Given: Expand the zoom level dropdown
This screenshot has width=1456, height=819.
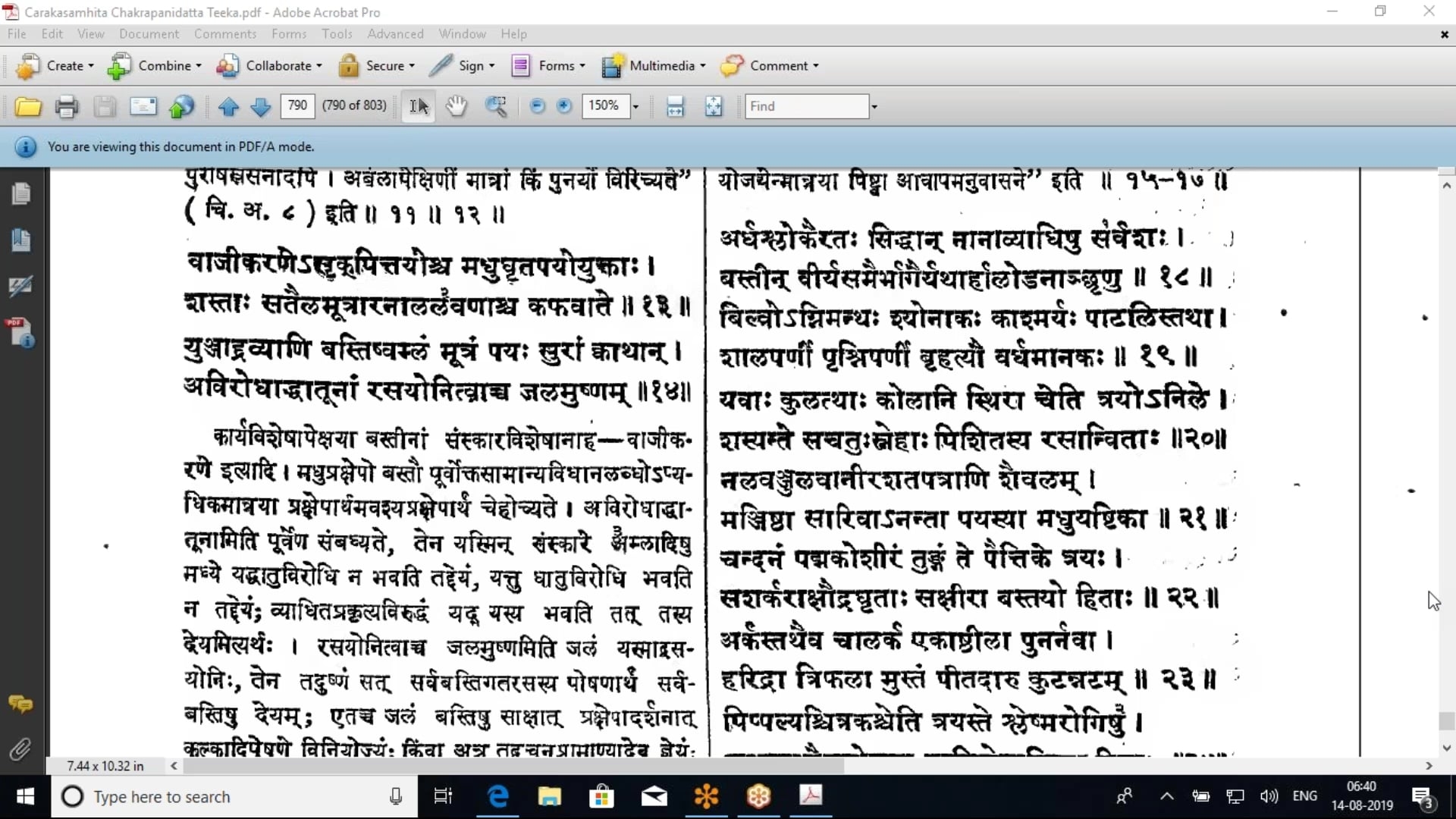Looking at the screenshot, I should click(635, 106).
